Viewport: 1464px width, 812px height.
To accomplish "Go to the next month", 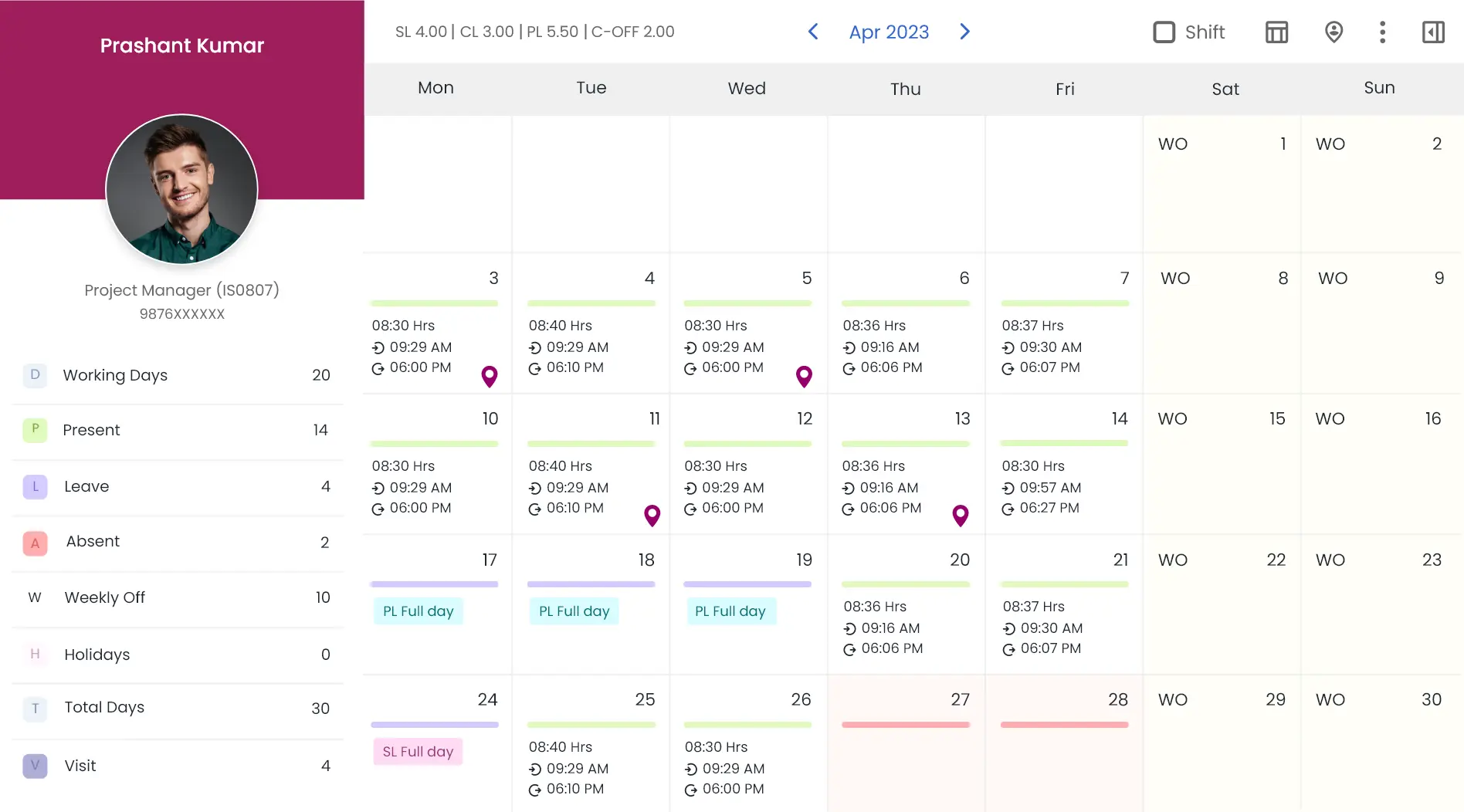I will pos(964,32).
